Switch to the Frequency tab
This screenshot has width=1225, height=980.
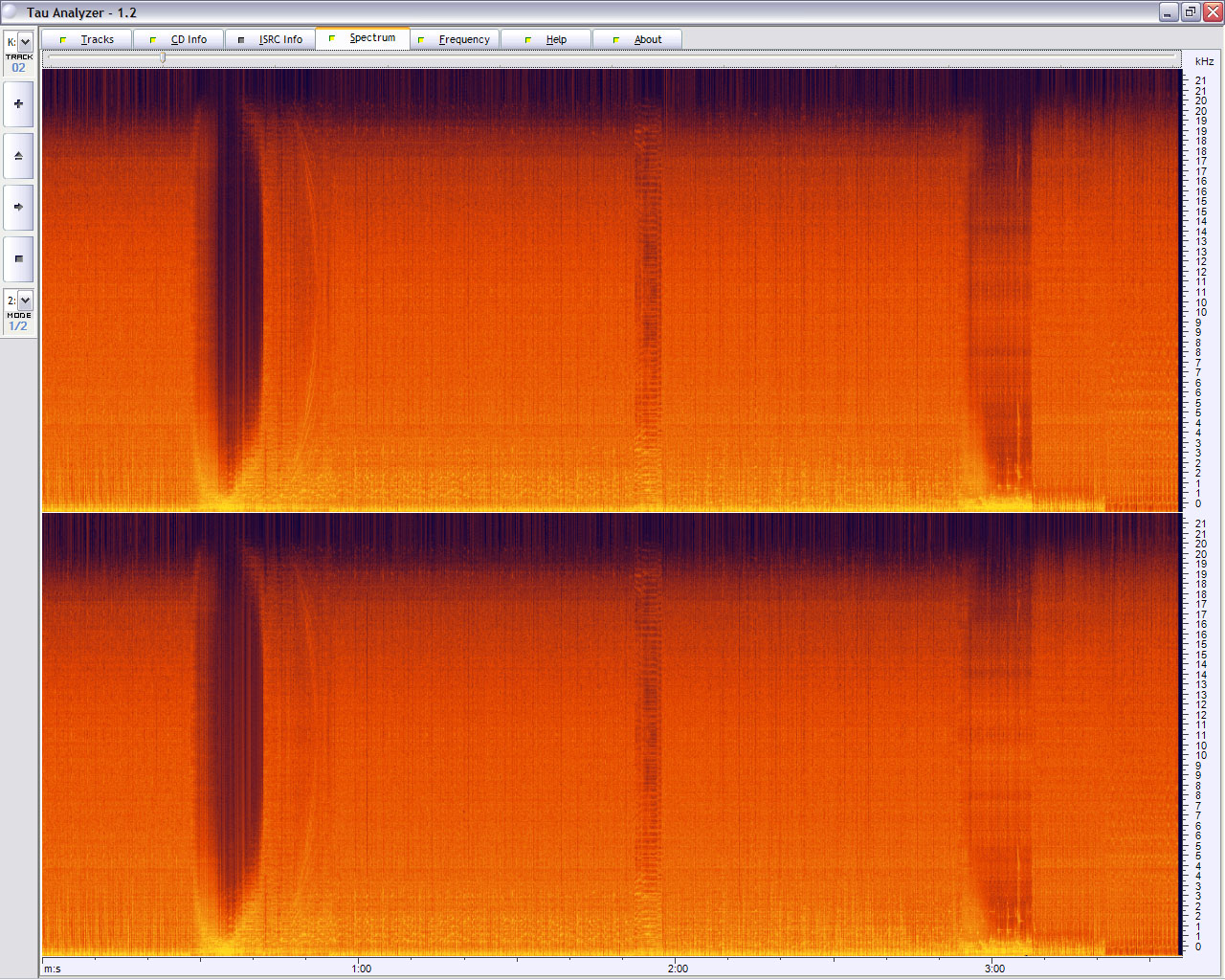pos(455,39)
